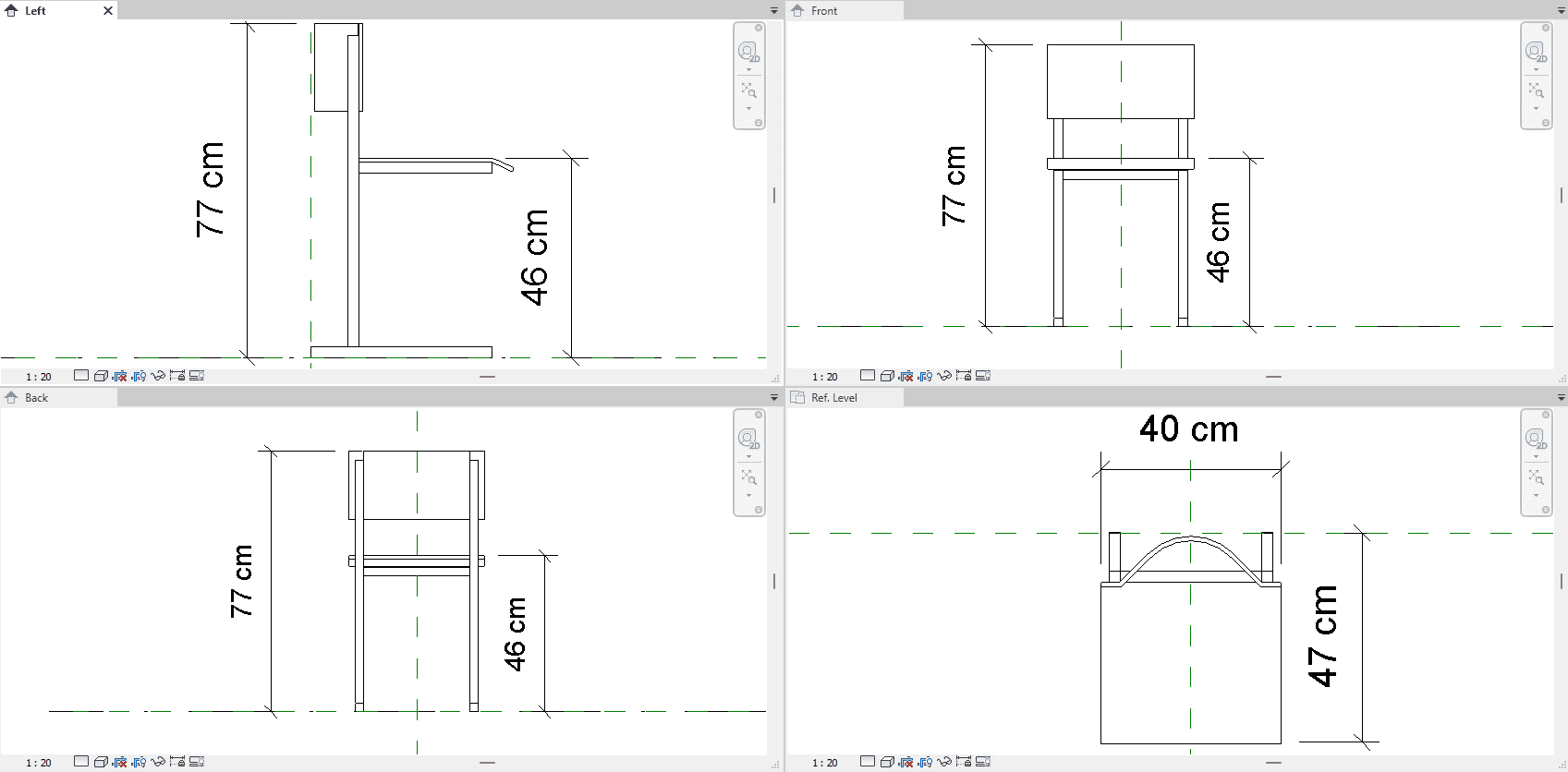Image resolution: width=1568 pixels, height=772 pixels.
Task: Activate the Ref. Level view tab
Action: pos(833,398)
